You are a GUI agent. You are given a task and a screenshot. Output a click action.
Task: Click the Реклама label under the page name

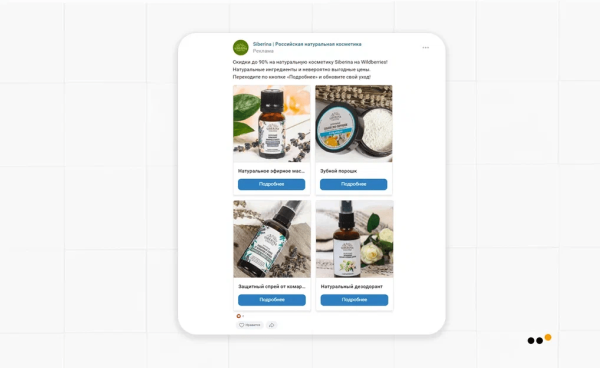[x=263, y=51]
